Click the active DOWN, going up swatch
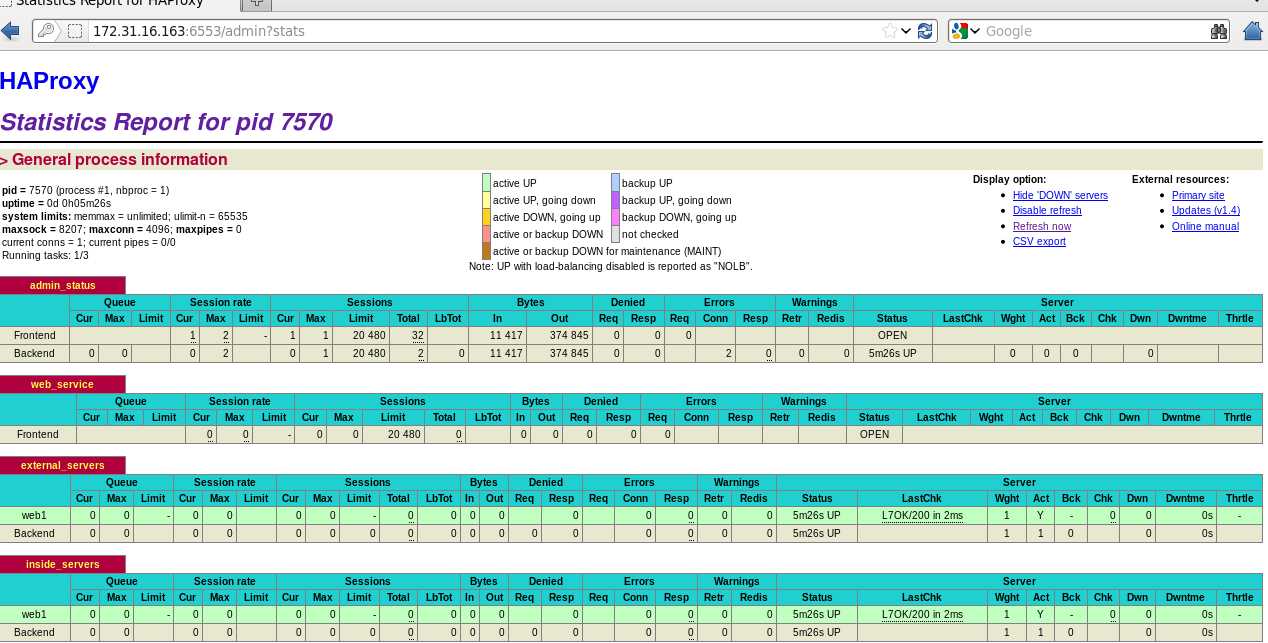Image resolution: width=1268 pixels, height=643 pixels. pos(486,217)
